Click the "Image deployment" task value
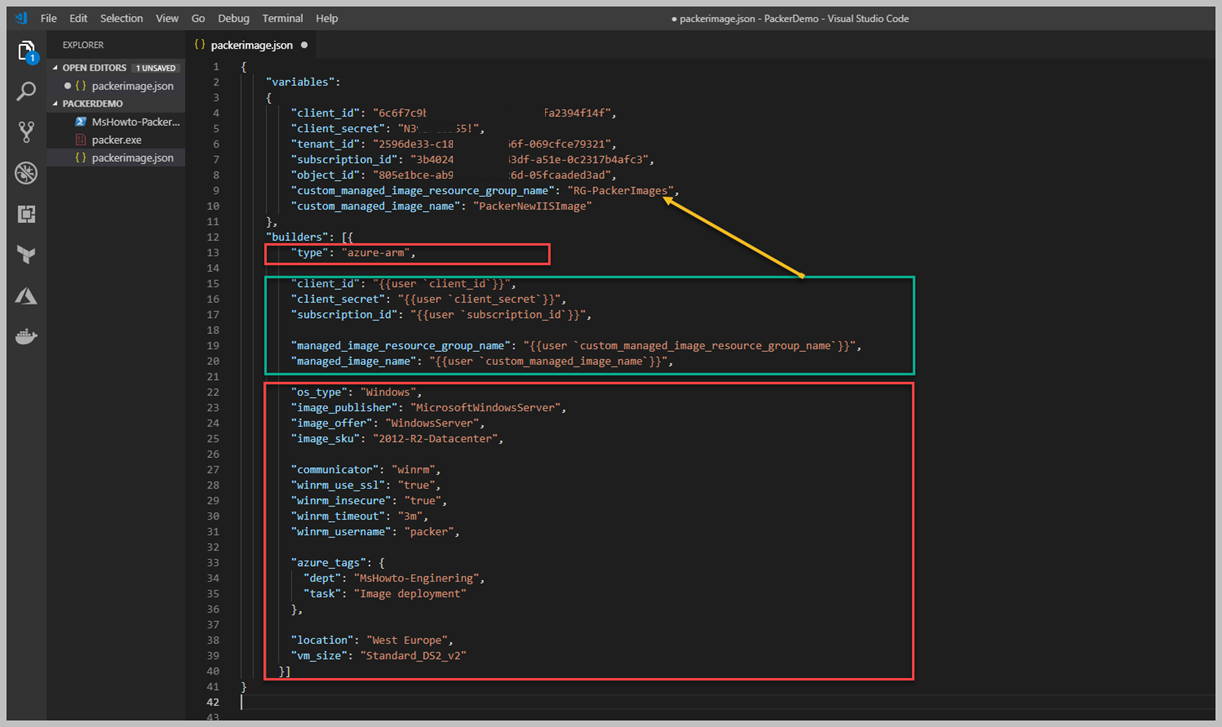This screenshot has width=1222, height=727. (411, 594)
